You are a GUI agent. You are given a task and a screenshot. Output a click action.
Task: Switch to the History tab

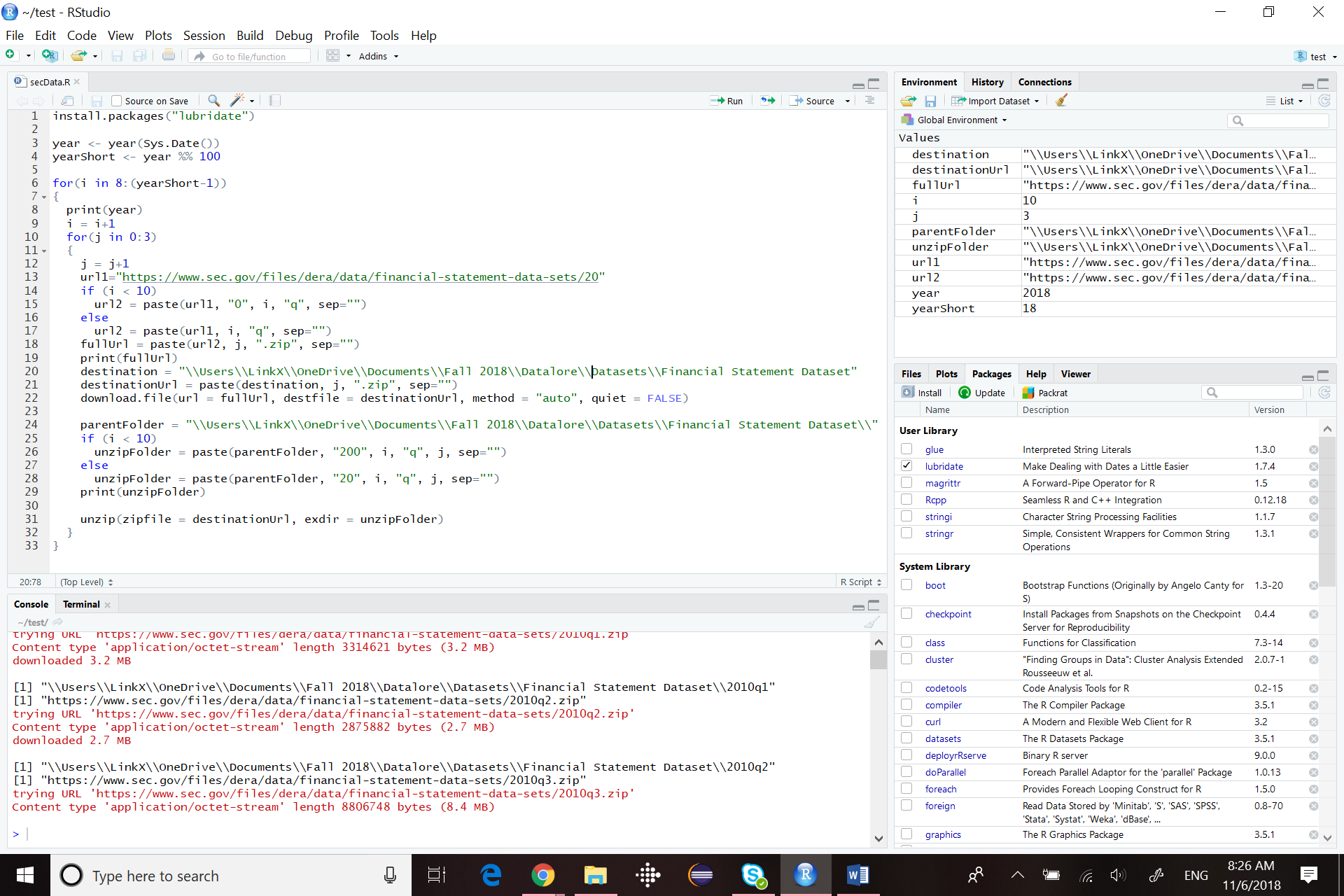(987, 83)
